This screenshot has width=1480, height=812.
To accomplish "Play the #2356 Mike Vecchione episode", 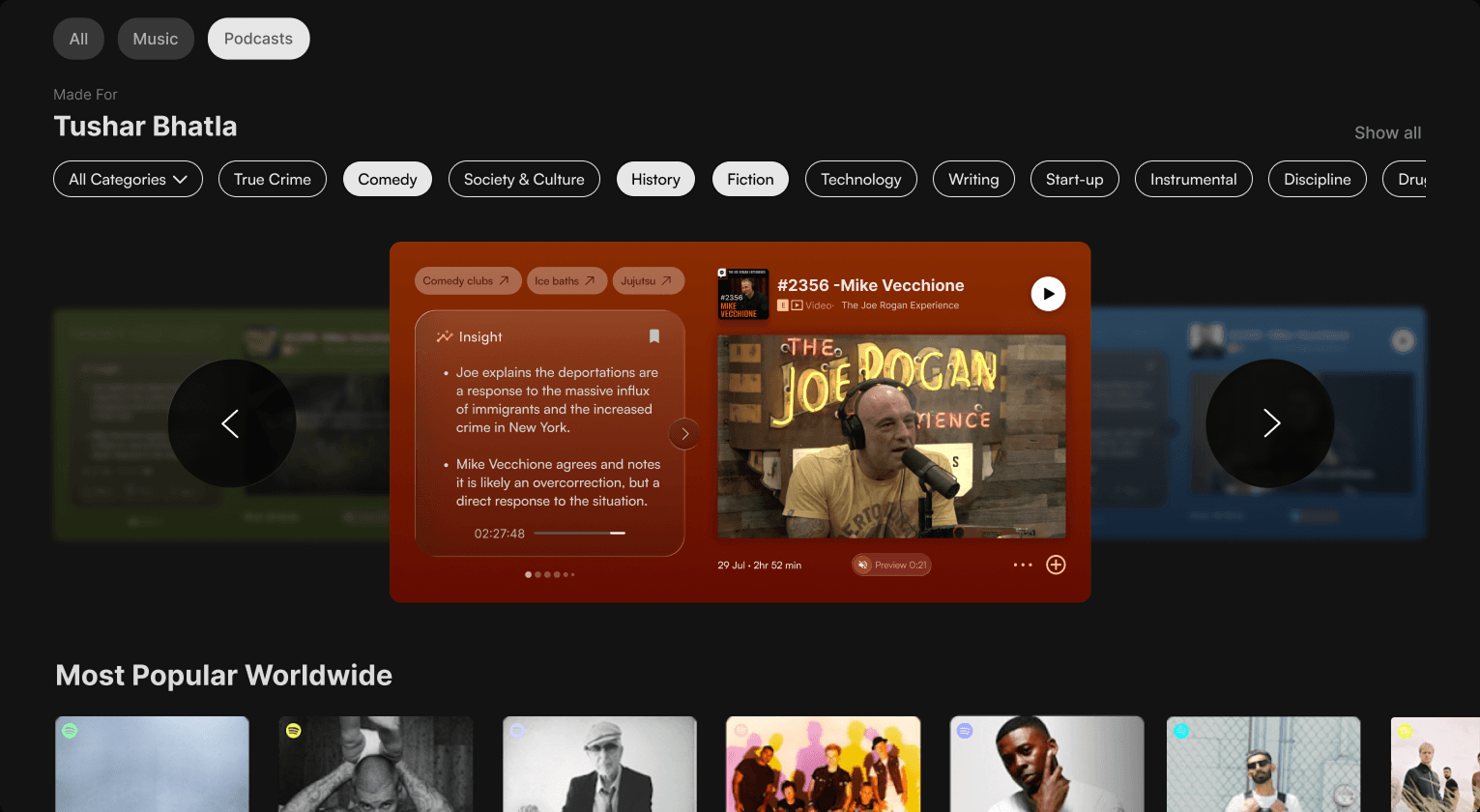I will coord(1048,294).
